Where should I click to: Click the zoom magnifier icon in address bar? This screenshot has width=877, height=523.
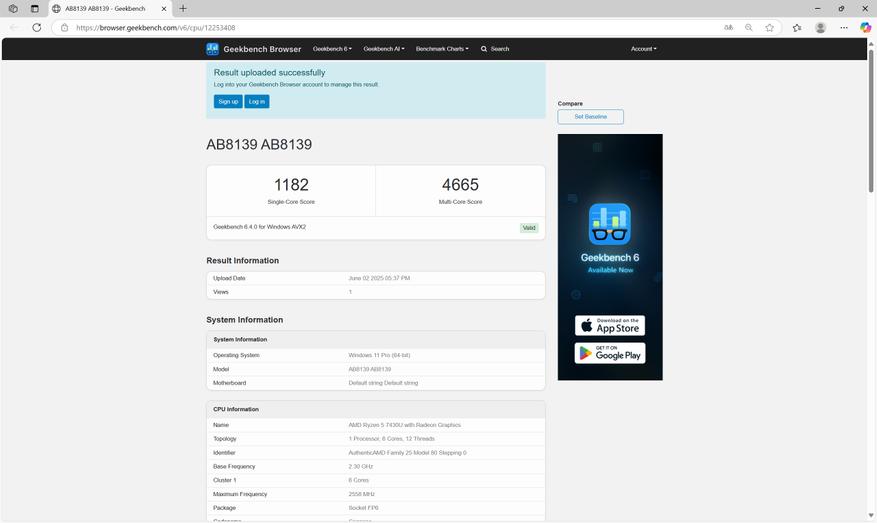tap(748, 27)
